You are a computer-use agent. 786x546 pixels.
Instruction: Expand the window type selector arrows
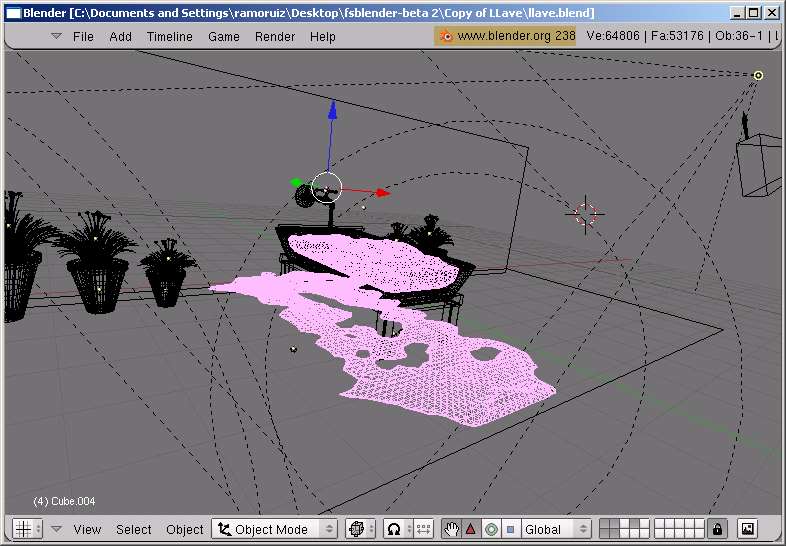click(x=38, y=529)
